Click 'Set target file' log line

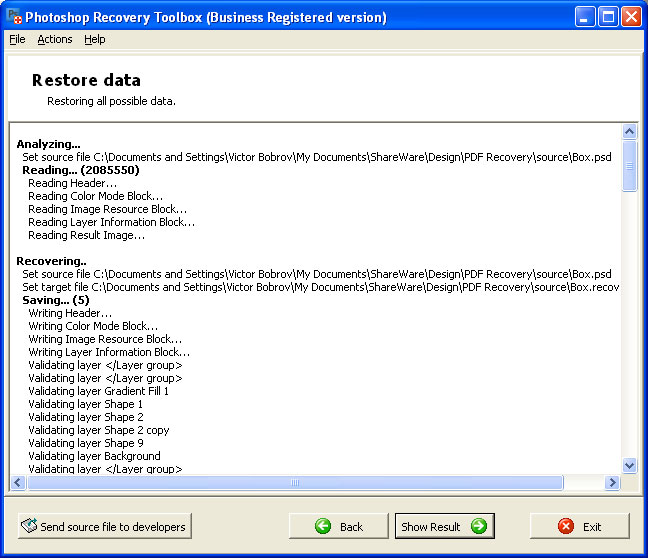(321, 287)
